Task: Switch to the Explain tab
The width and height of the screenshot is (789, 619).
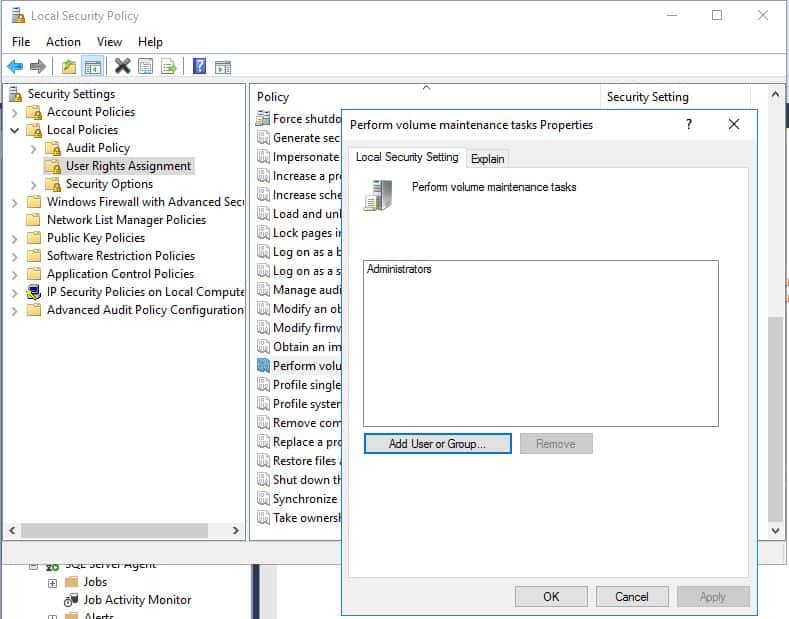Action: (488, 158)
